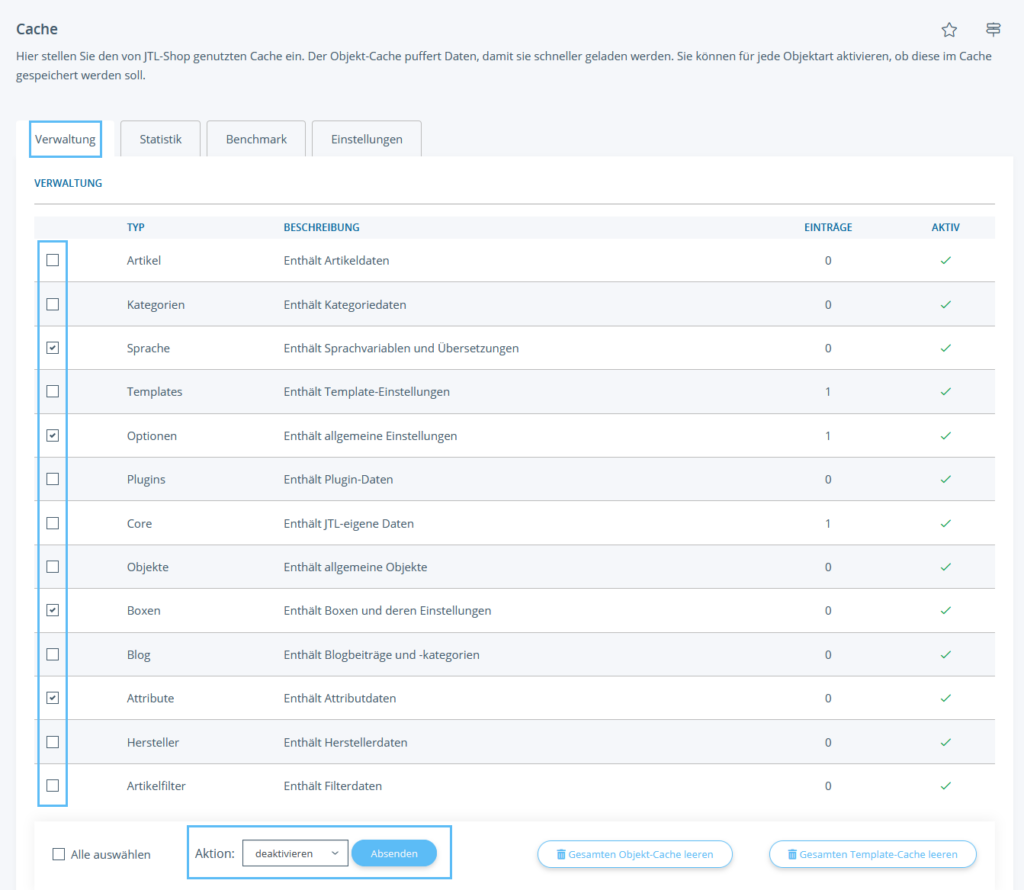This screenshot has height=890, width=1024.
Task: Select the Kategorien row checkbox
Action: pyautogui.click(x=53, y=304)
